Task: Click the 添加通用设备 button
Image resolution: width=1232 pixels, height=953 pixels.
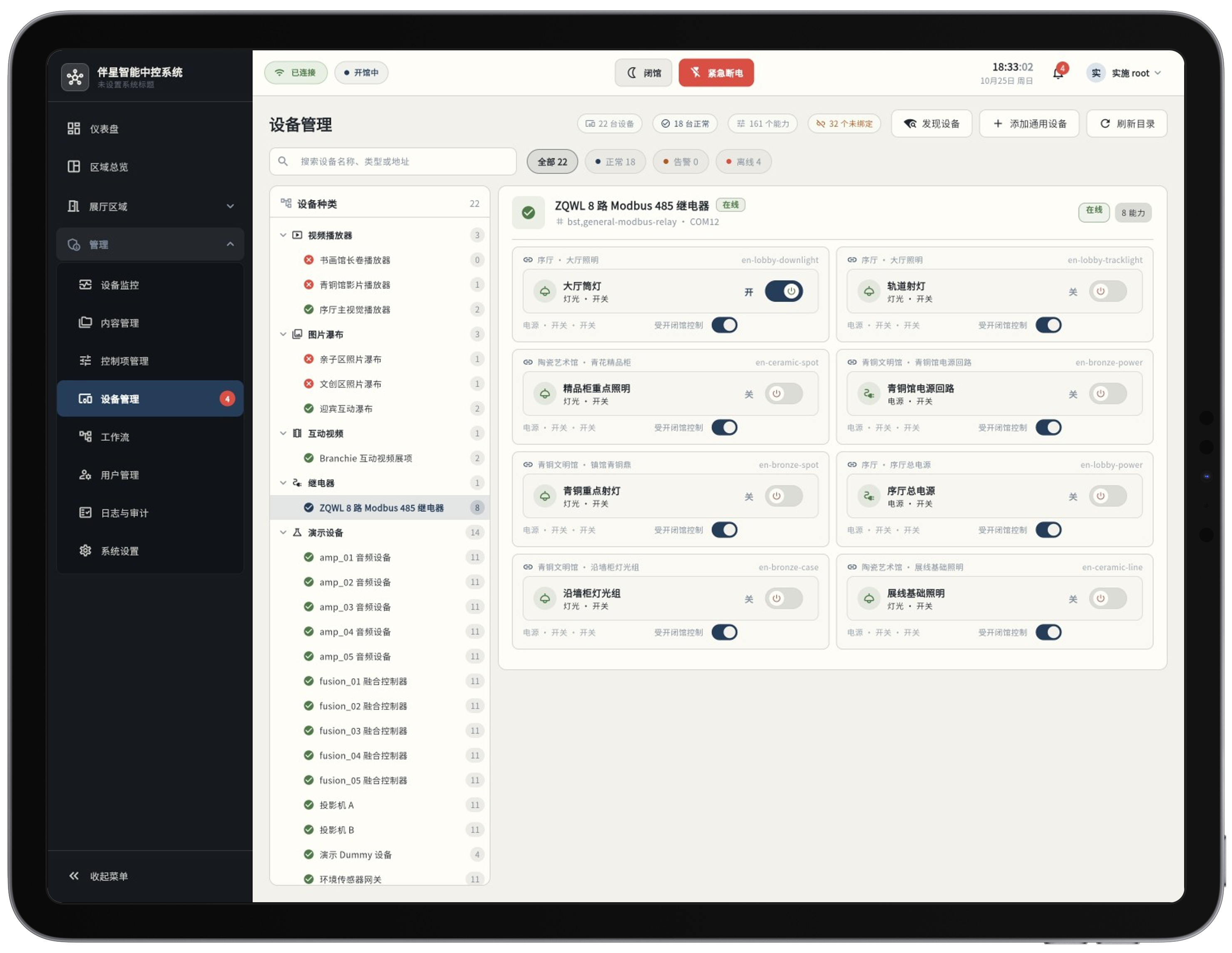Action: click(x=1029, y=124)
